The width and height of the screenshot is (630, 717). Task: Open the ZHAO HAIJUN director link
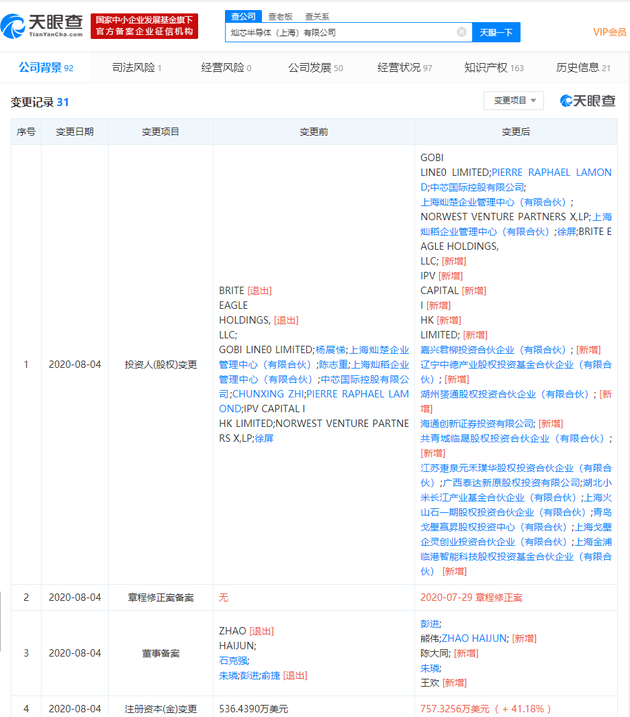click(475, 638)
